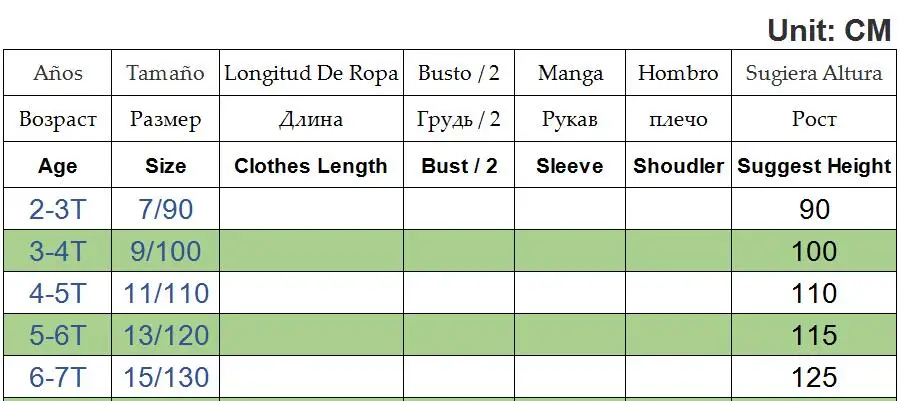Click the "Sugiera Altura" header cell
The width and height of the screenshot is (900, 401).
click(814, 73)
